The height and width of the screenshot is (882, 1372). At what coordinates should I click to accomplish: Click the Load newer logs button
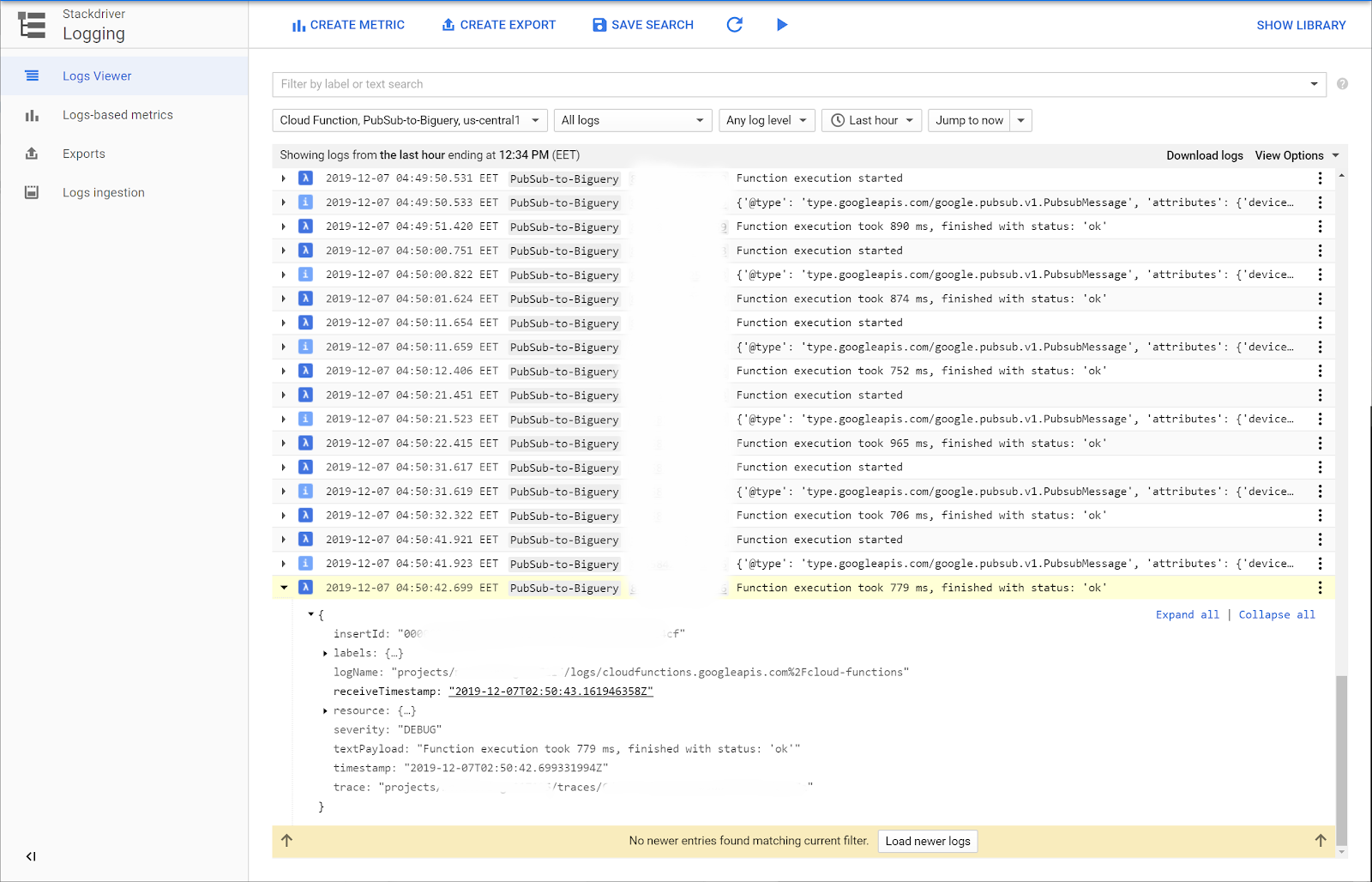pyautogui.click(x=927, y=841)
